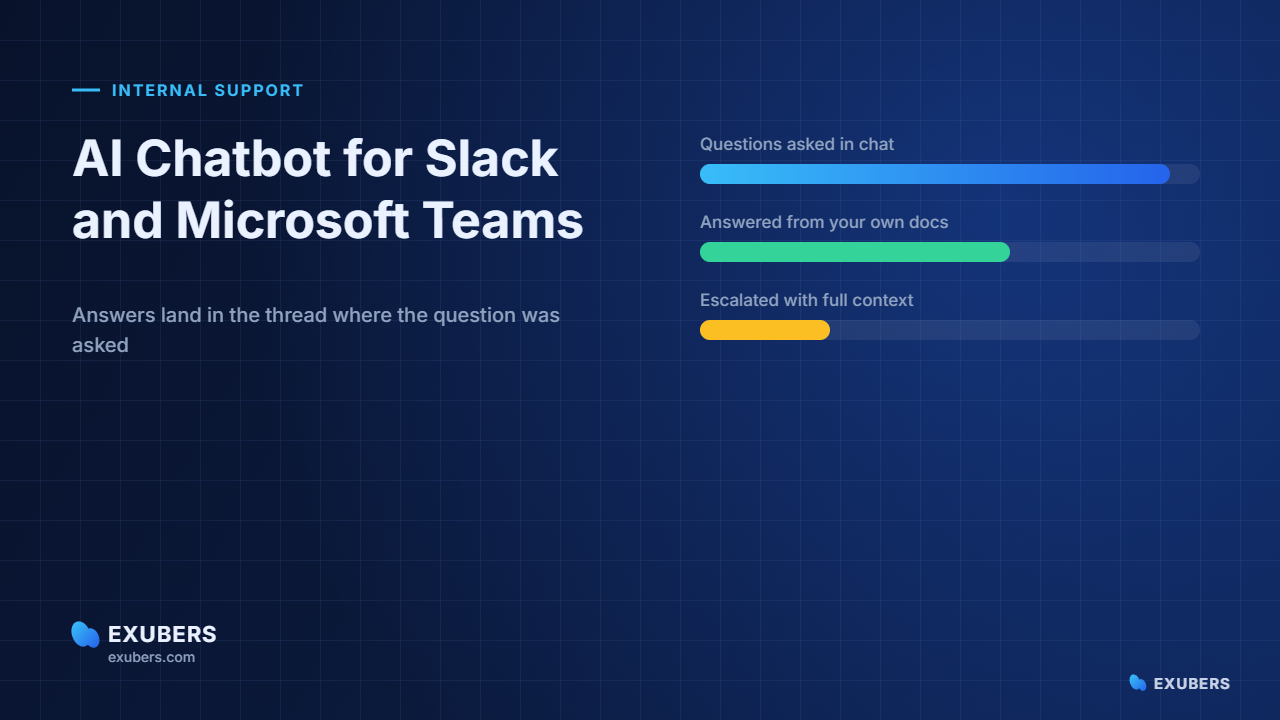Click the 'Escalated with full context' label
Screen dimensions: 1280x720
coord(807,300)
